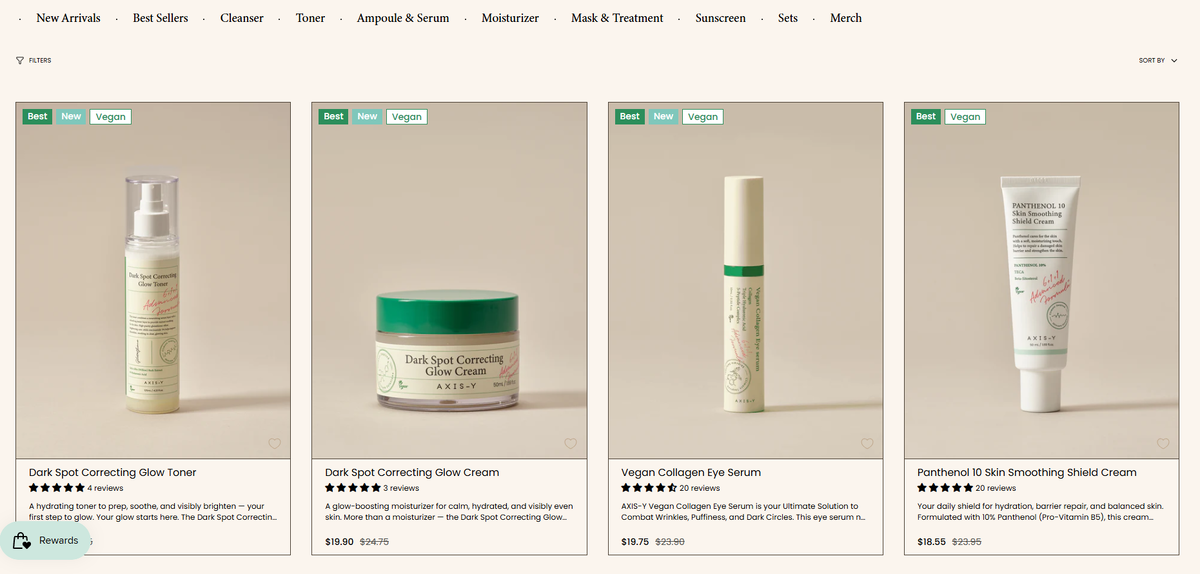Click the Best badge on Glow Toner card
This screenshot has width=1200, height=574.
pos(38,116)
